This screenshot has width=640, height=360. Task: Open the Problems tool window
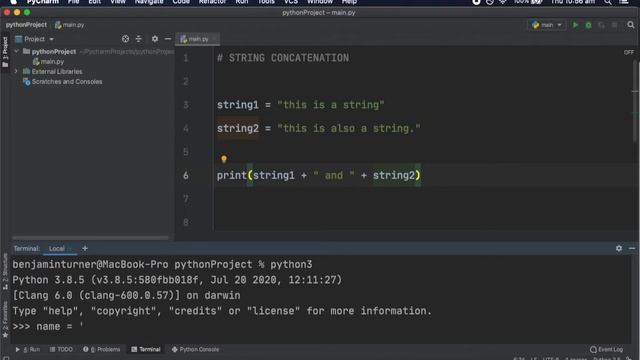pos(102,349)
